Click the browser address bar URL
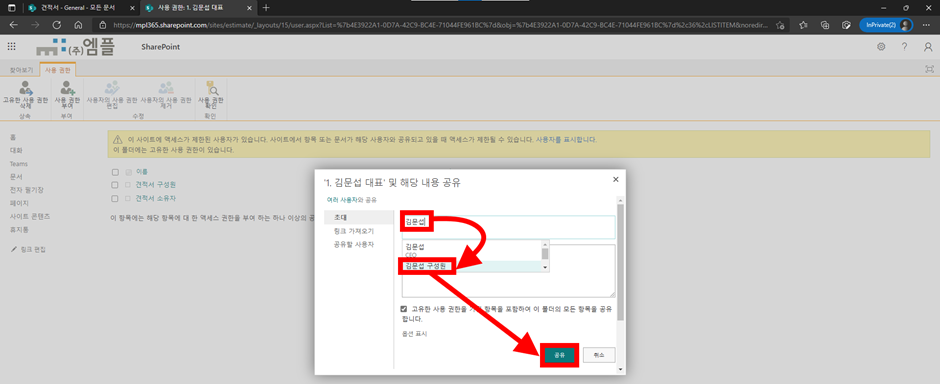This screenshot has height=384, width=940. [x=441, y=25]
